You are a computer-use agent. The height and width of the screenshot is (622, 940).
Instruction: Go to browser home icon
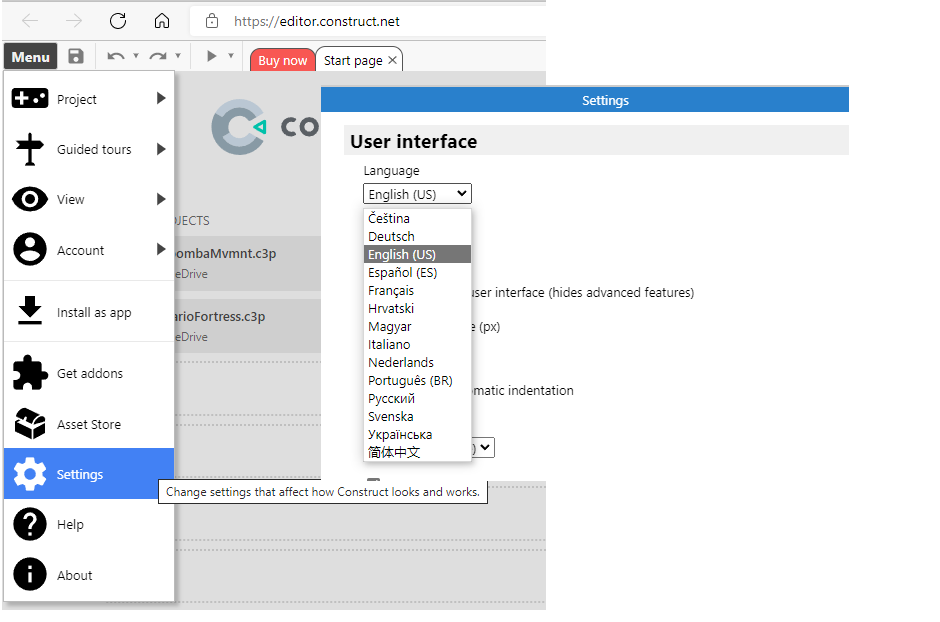[162, 21]
